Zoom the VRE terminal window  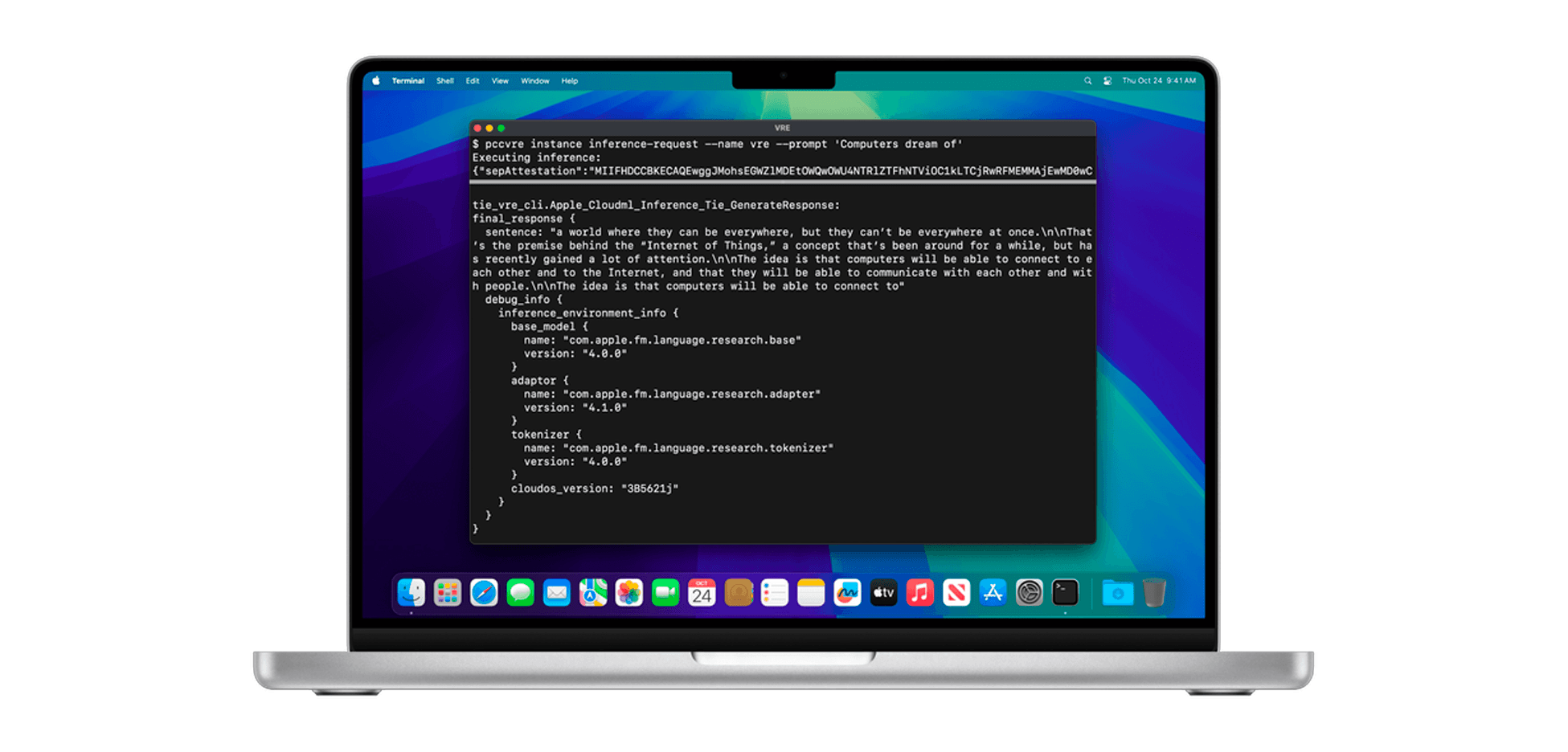coord(502,128)
